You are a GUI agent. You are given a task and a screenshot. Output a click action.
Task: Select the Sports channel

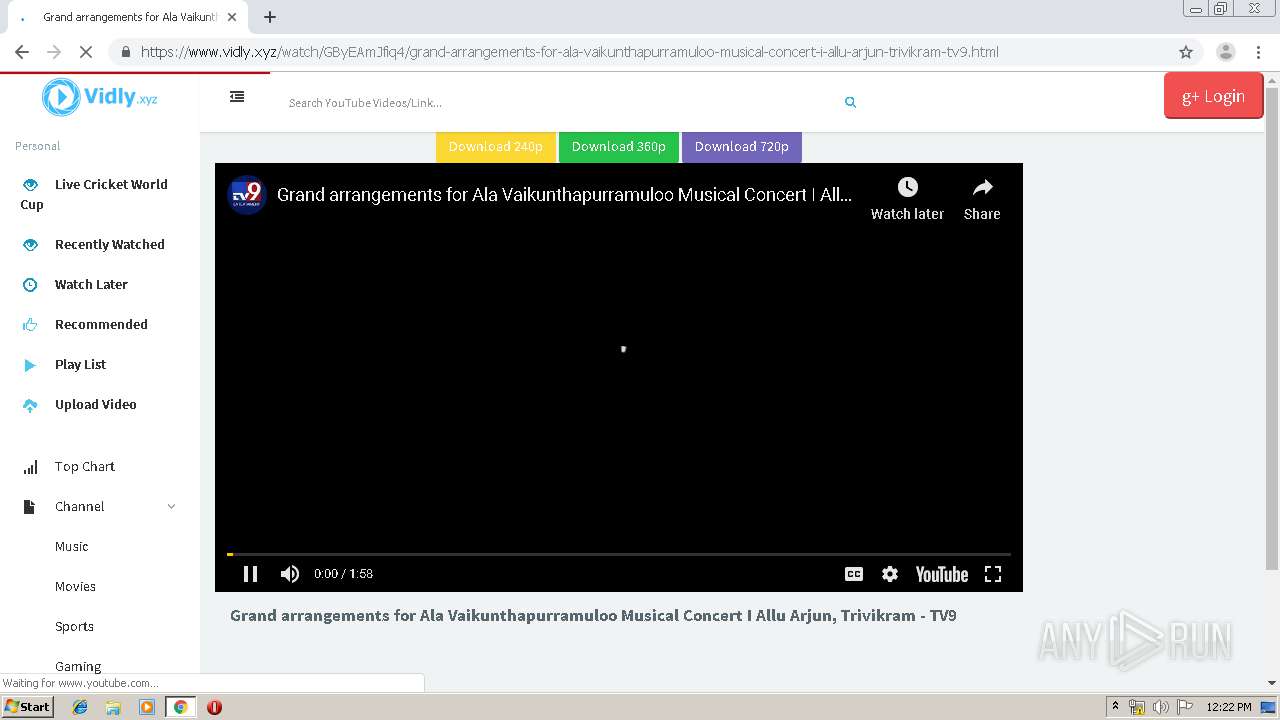(74, 626)
